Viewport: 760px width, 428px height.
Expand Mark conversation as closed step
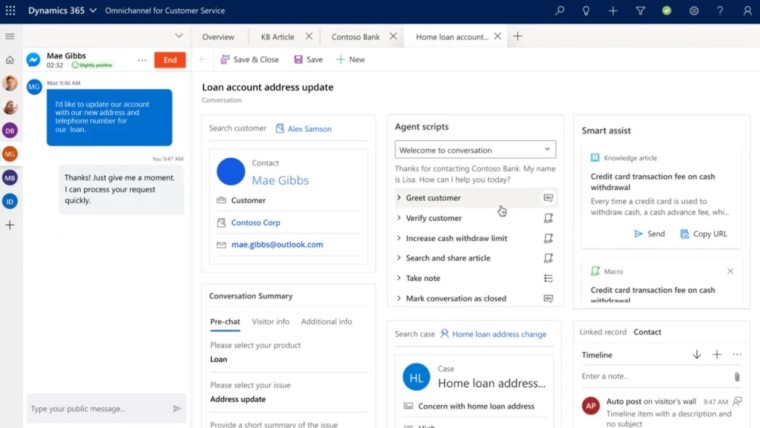(399, 298)
